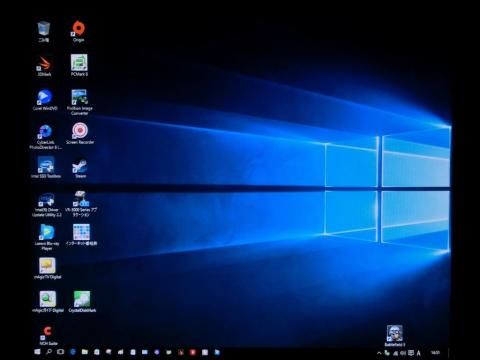480x360 pixels.
Task: Open the volume tray icon
Action: pos(403,353)
